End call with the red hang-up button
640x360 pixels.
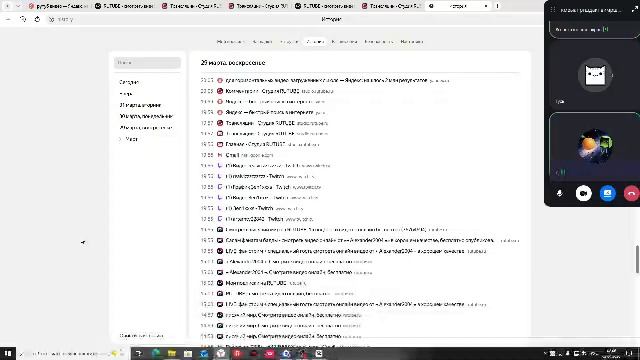pos(631,193)
